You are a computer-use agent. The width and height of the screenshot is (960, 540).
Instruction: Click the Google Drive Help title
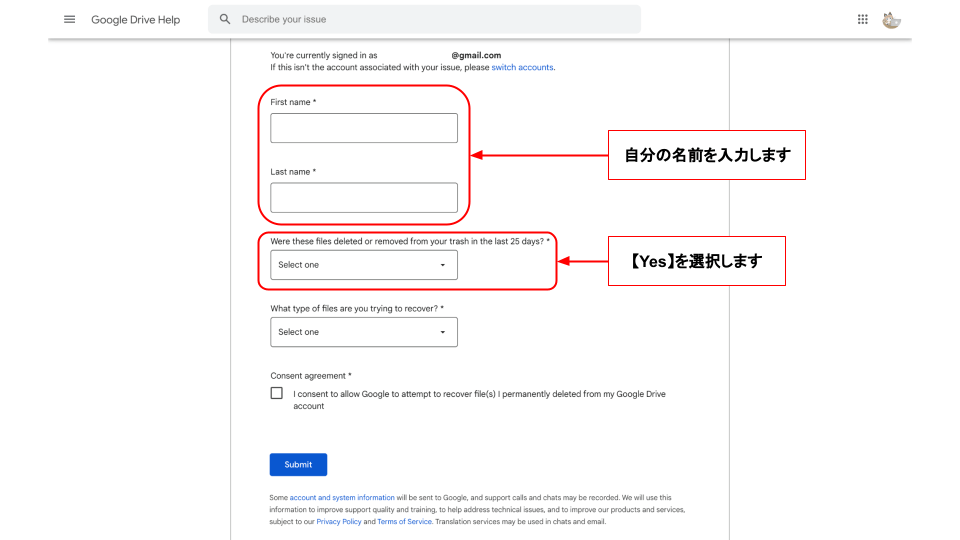135,19
